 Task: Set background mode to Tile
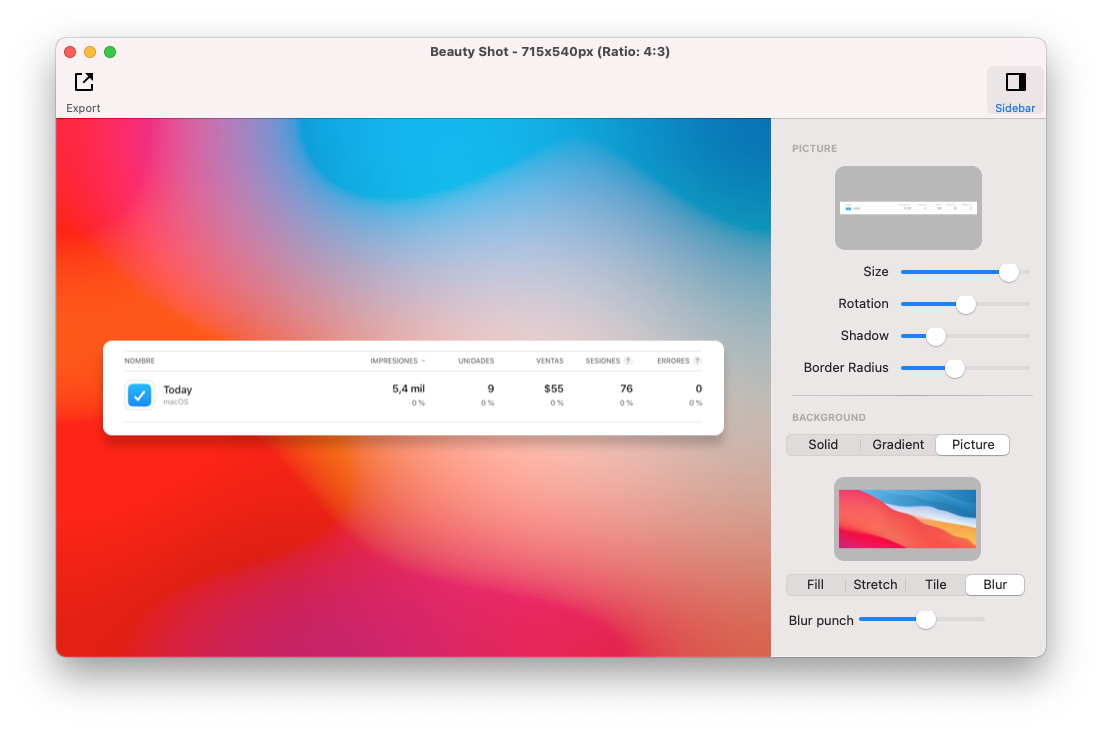[935, 584]
